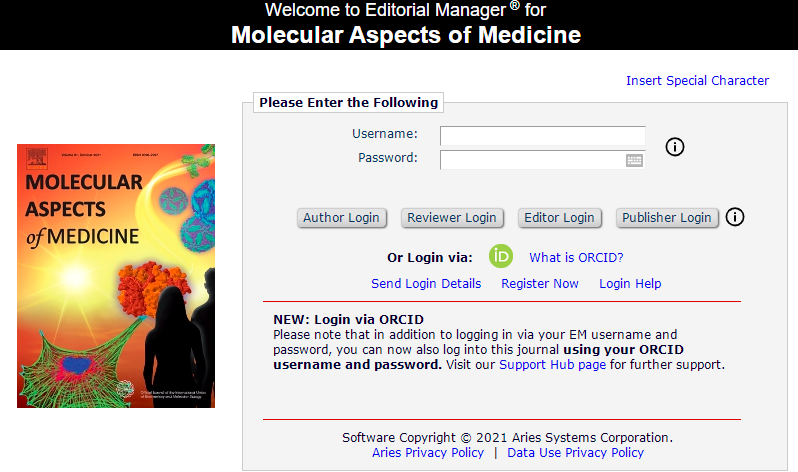This screenshot has width=798, height=472.
Task: Open the Aries Privacy Policy link
Action: point(428,453)
